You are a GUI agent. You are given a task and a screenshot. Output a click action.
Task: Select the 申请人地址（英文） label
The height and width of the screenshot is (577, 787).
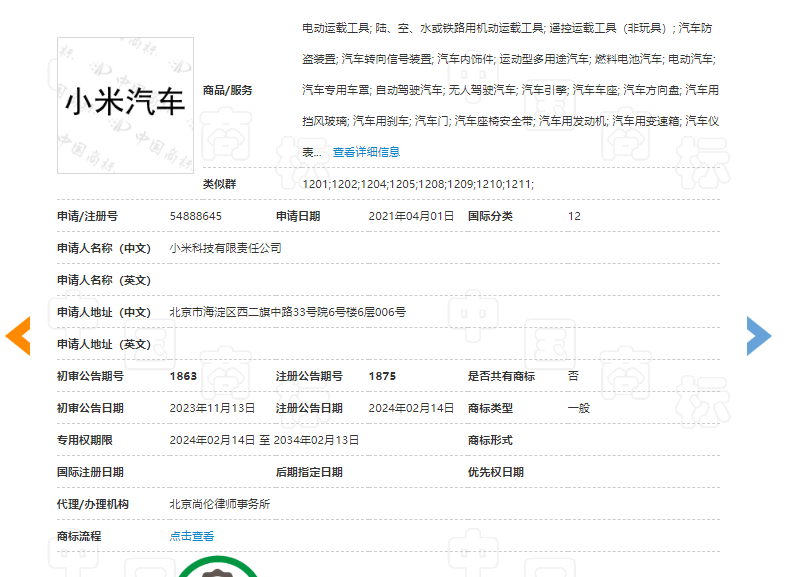tap(104, 344)
